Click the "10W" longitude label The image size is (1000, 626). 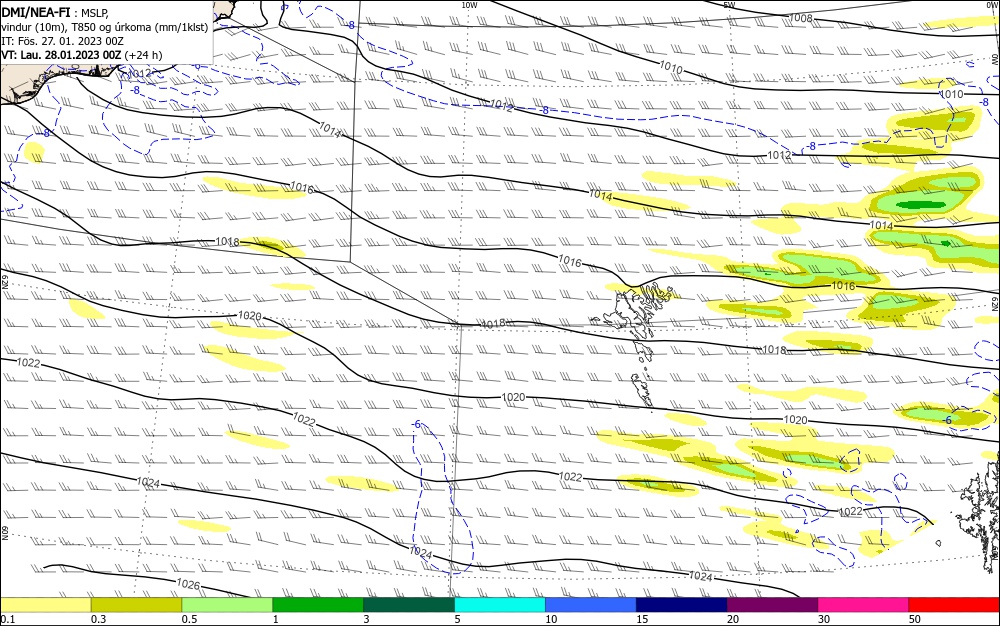tap(469, 5)
